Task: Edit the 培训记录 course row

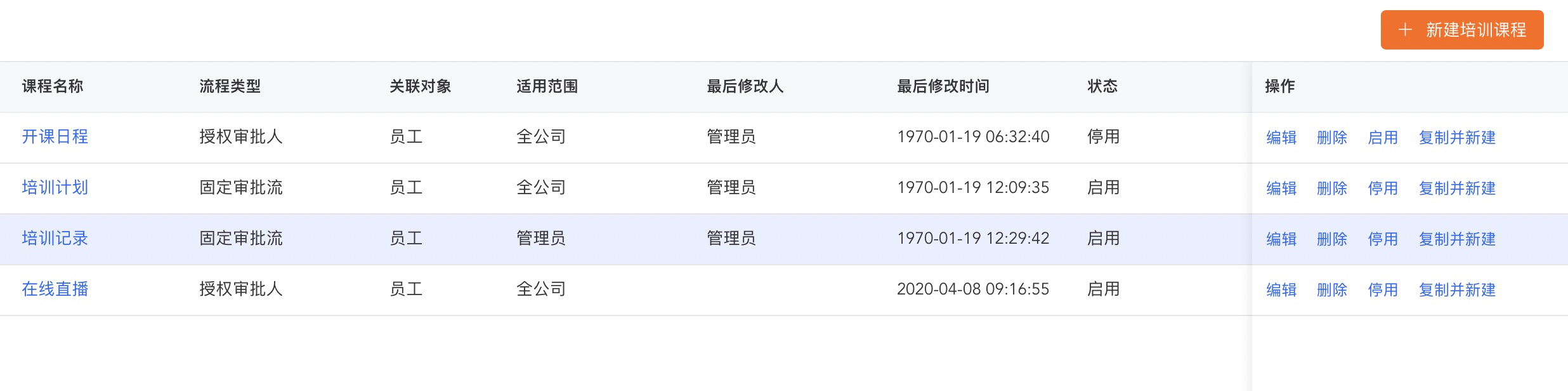Action: (x=1281, y=239)
